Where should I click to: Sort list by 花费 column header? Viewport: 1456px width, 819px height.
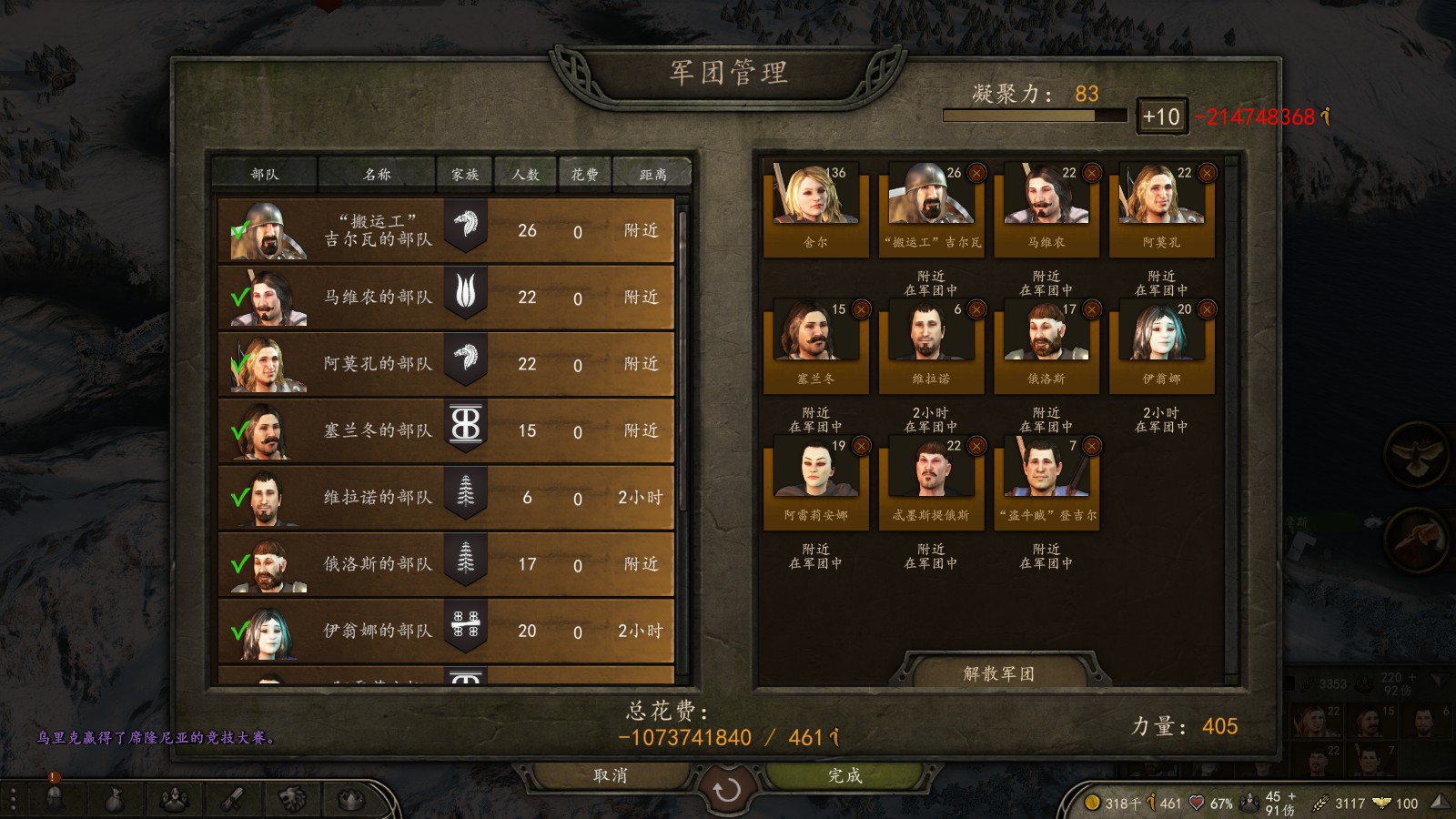(x=584, y=174)
